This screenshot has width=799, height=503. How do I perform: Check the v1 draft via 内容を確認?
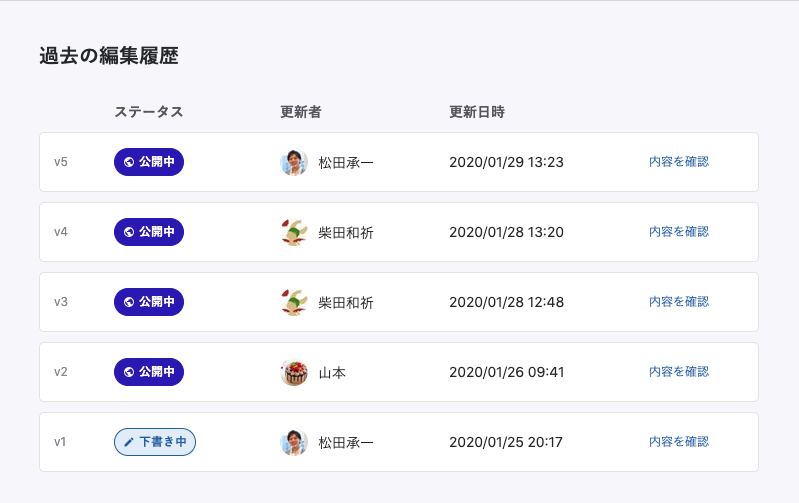[679, 442]
